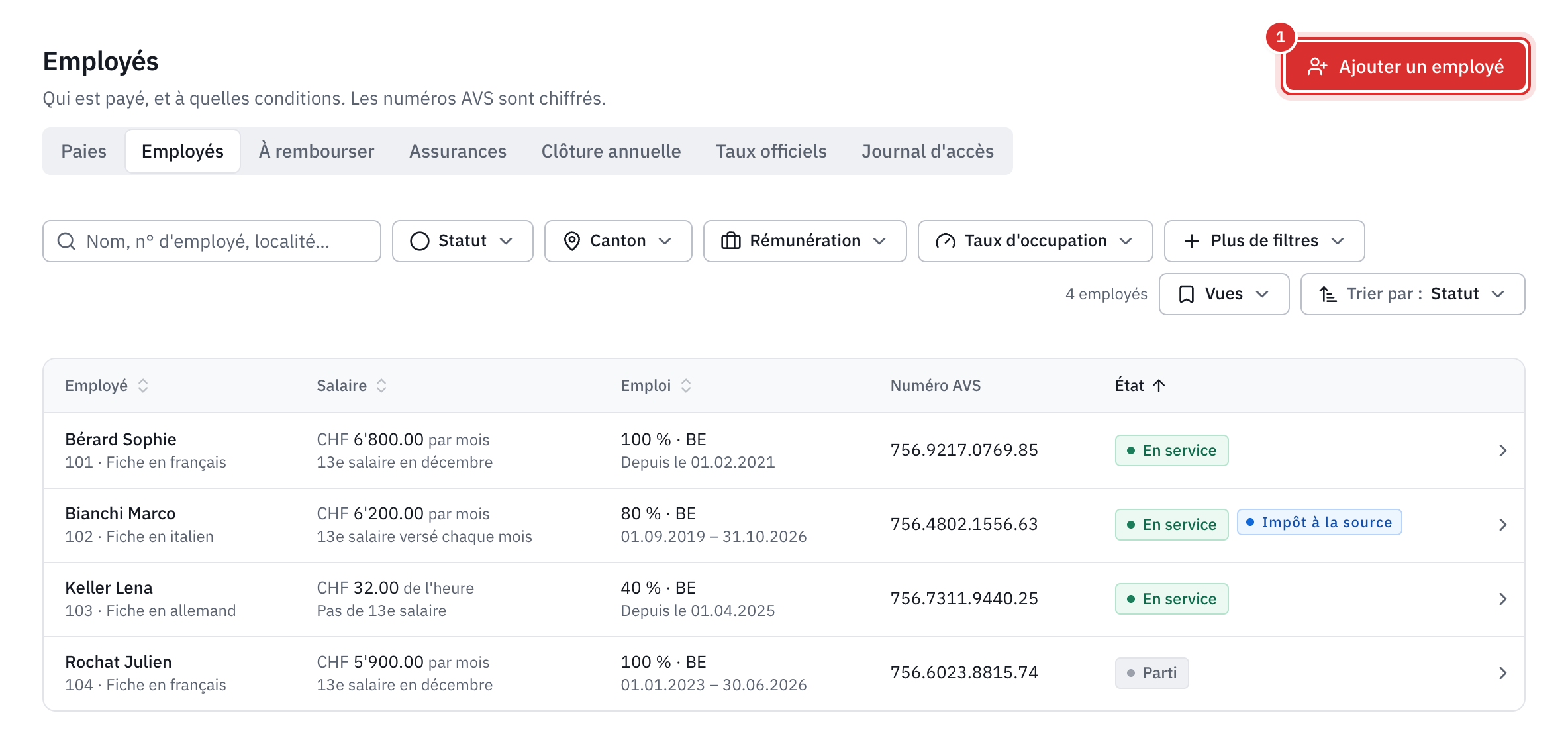Viewport: 1568px width, 742px height.
Task: Switch to the À rembourser tab
Action: pyautogui.click(x=317, y=151)
